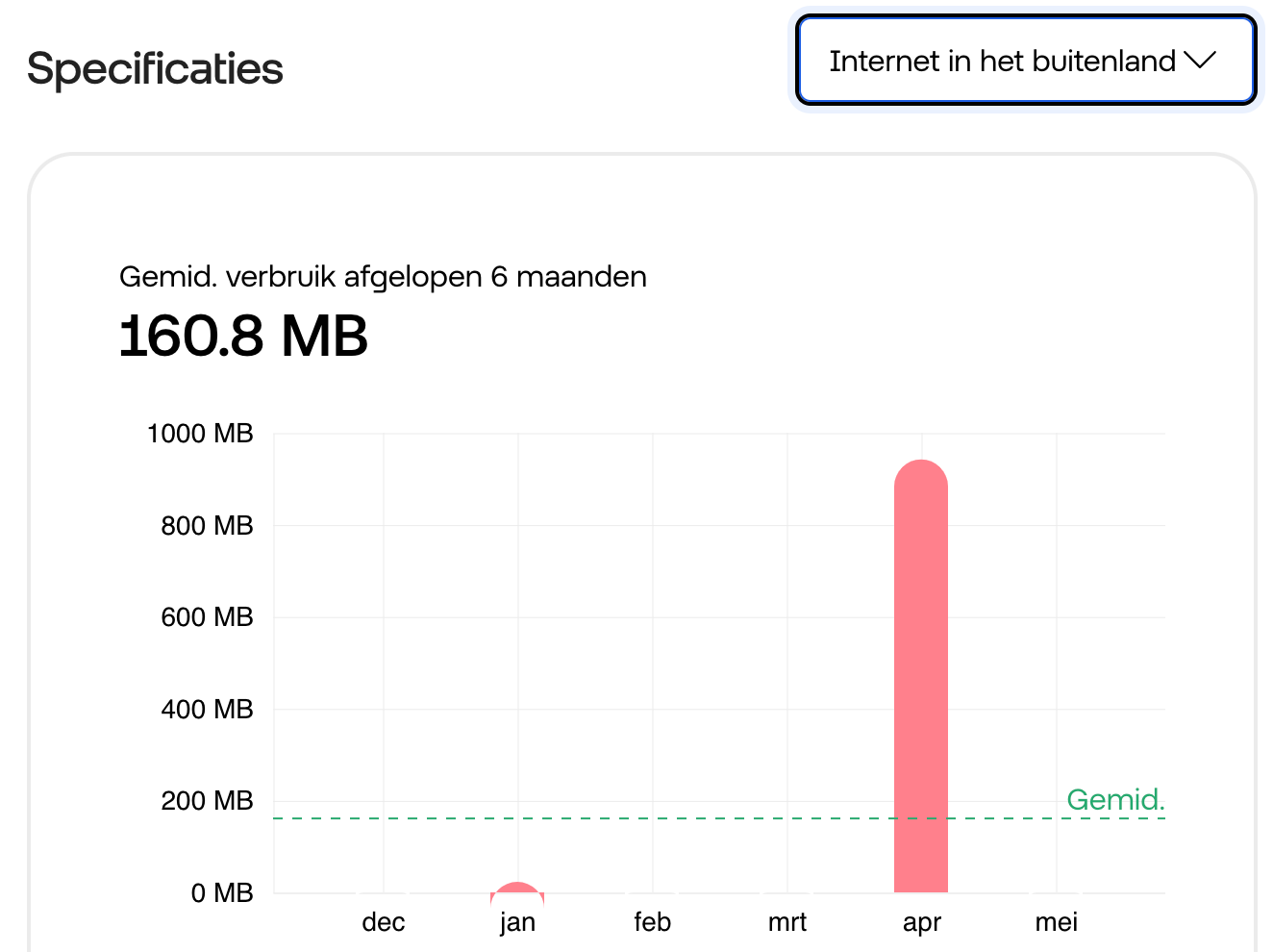Click the mrt month label
The width and height of the screenshot is (1273, 952).
[786, 922]
